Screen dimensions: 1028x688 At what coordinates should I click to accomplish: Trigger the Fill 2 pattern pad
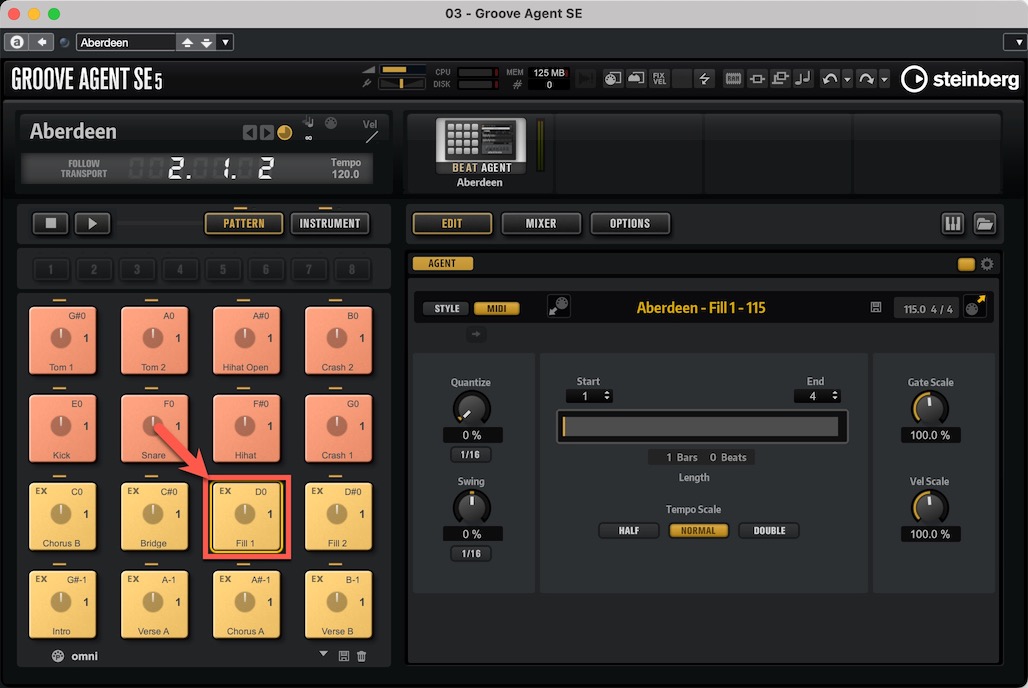click(x=338, y=517)
